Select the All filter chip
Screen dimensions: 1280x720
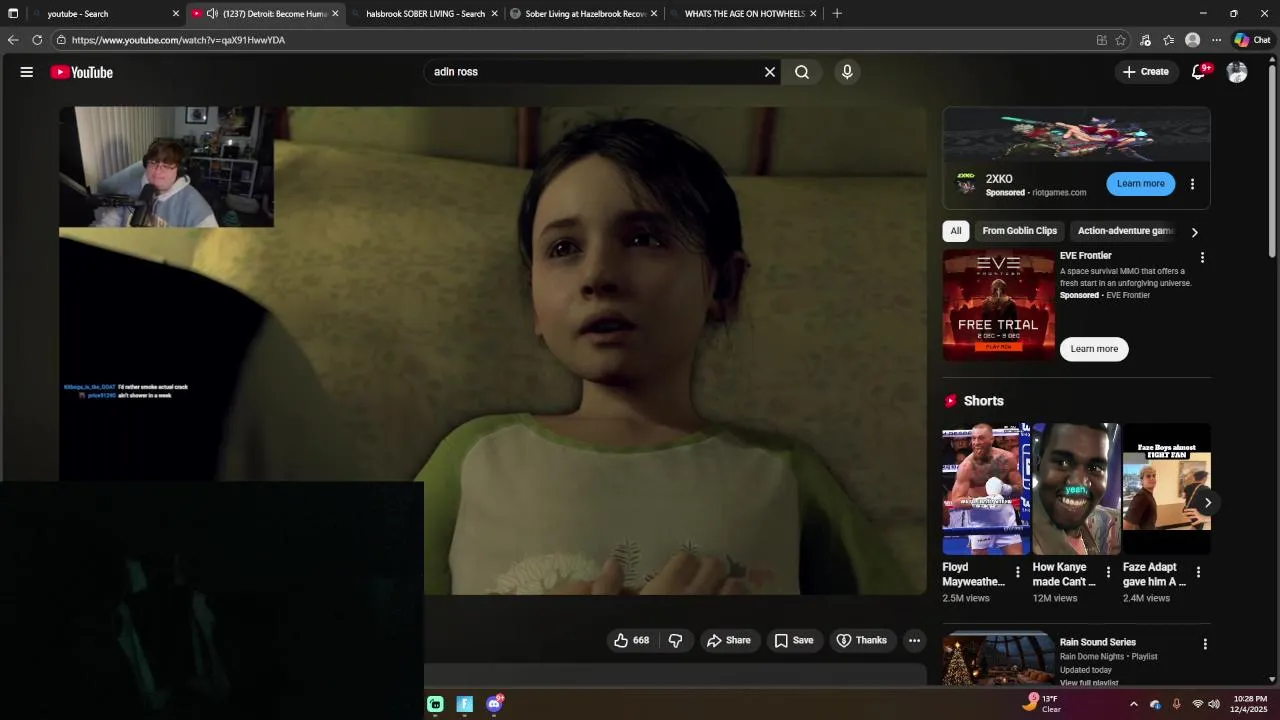[956, 231]
